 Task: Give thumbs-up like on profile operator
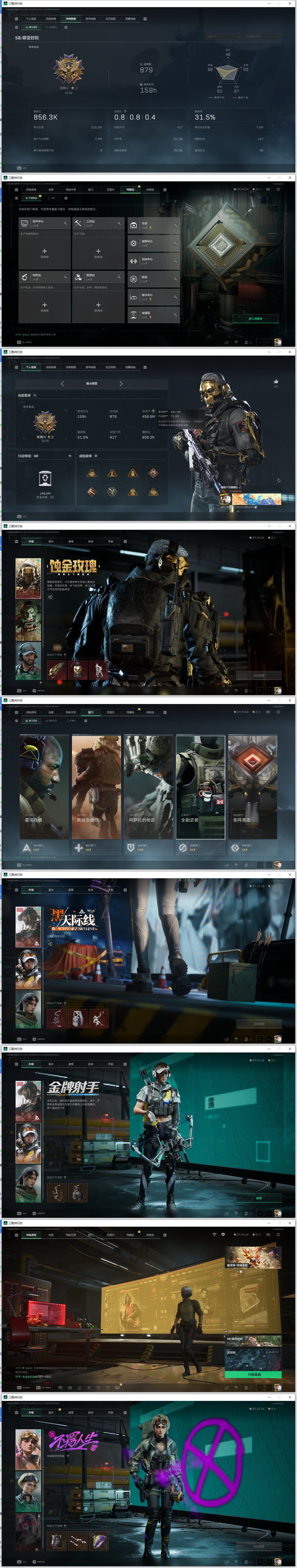[276, 382]
